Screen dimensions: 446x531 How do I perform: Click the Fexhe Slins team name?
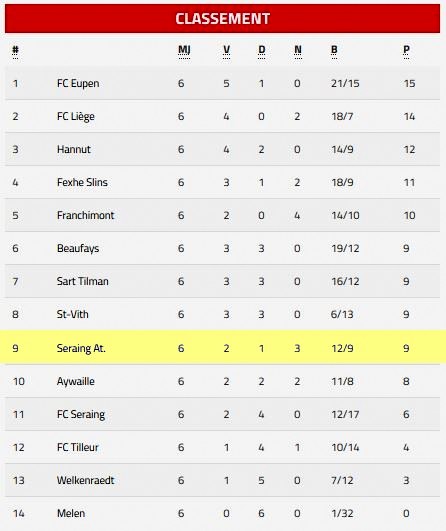(x=82, y=182)
